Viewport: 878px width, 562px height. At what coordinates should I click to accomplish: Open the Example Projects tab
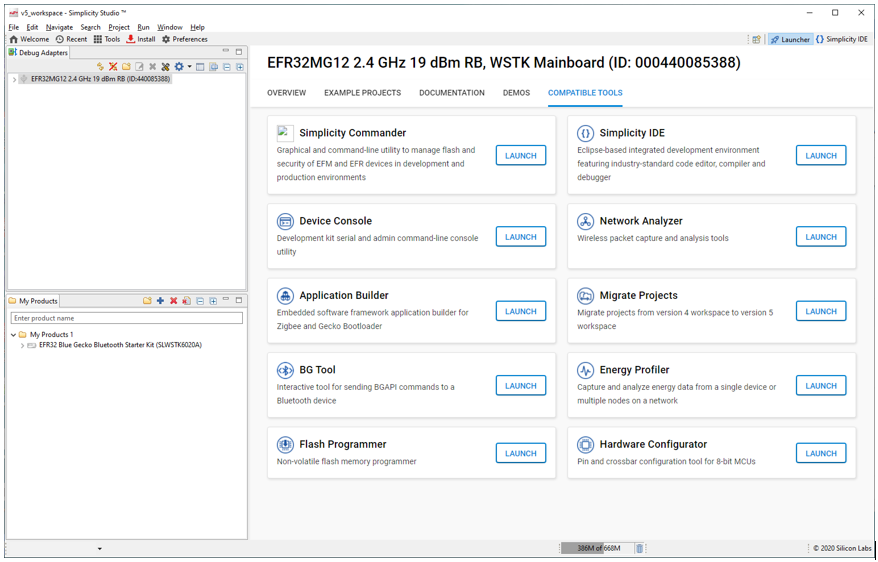coord(362,93)
